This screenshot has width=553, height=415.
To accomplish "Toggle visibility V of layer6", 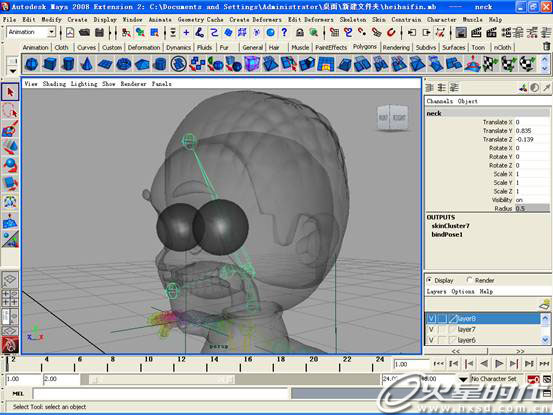I will [431, 340].
